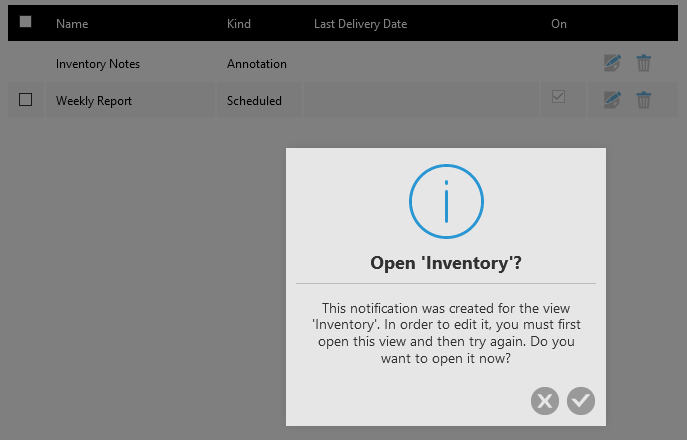The image size is (687, 440).
Task: Sort by Last Delivery Date column
Action: click(360, 24)
